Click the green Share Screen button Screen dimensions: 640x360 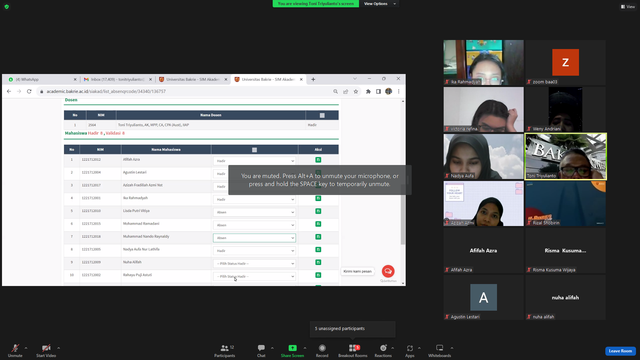(292, 350)
